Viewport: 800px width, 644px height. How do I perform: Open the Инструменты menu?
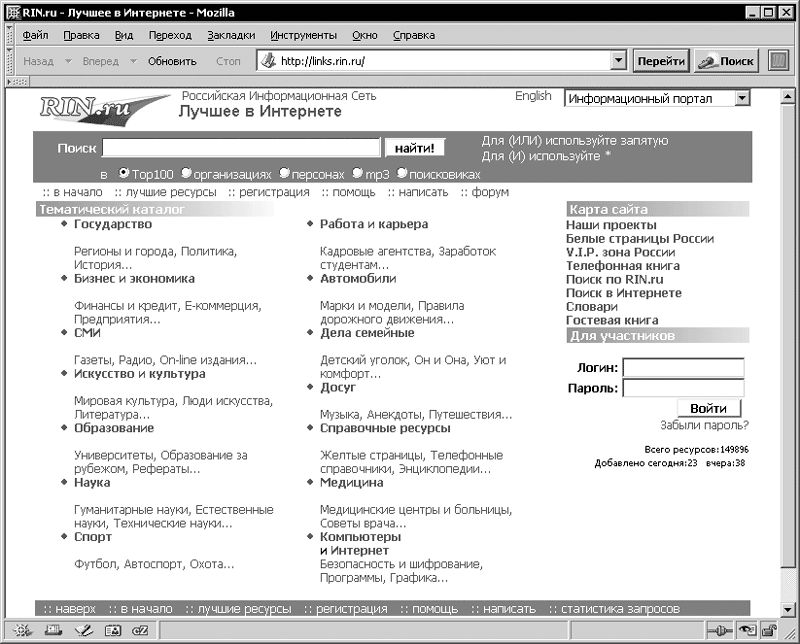click(x=304, y=35)
